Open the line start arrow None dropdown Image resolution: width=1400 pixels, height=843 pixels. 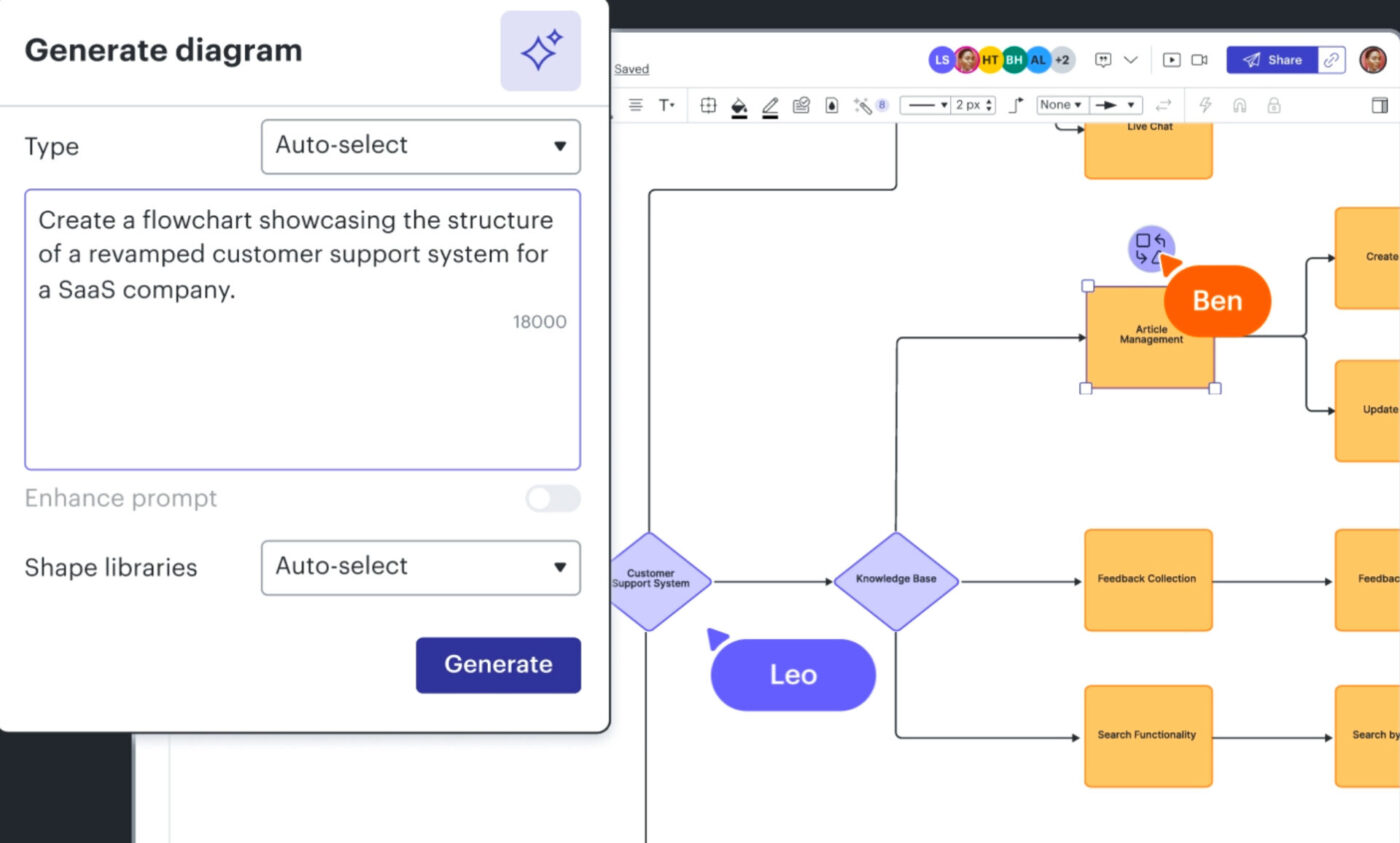pos(1059,105)
